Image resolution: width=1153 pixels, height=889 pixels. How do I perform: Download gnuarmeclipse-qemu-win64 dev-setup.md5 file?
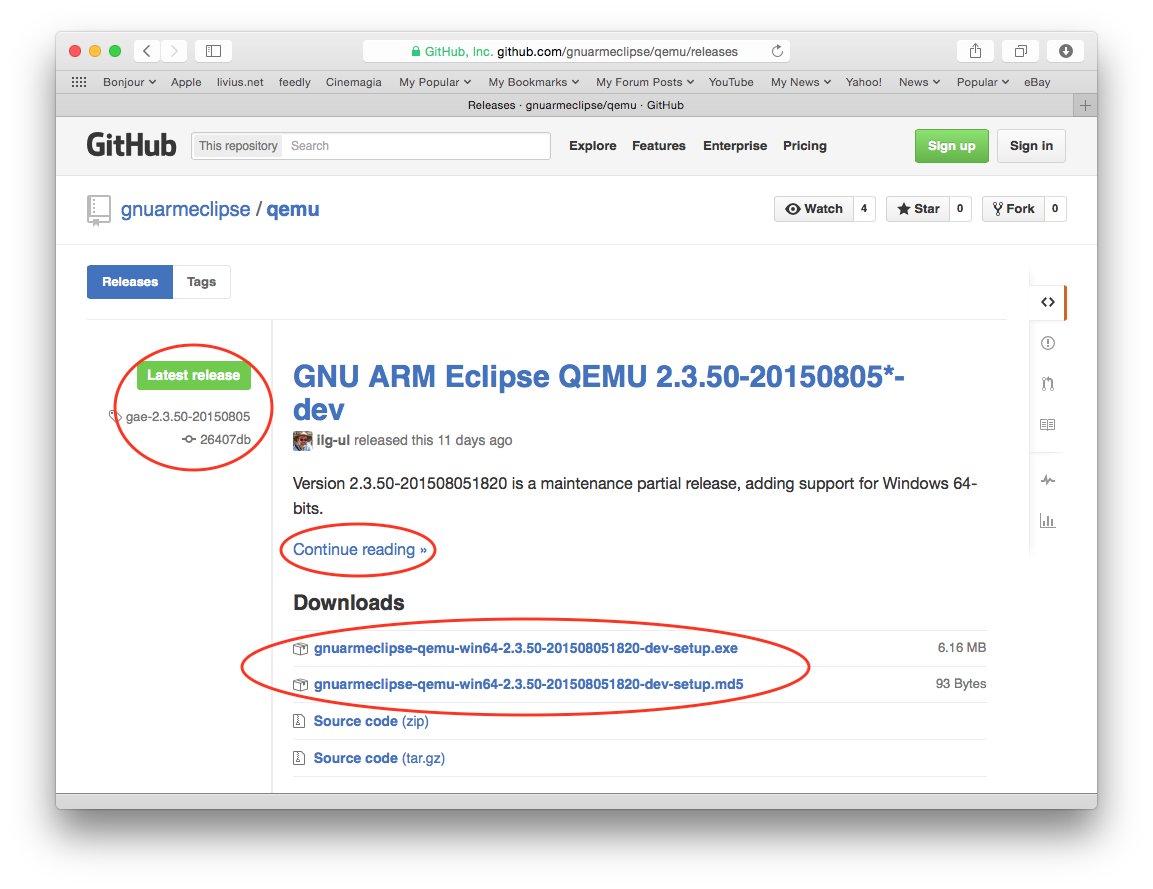coord(529,684)
